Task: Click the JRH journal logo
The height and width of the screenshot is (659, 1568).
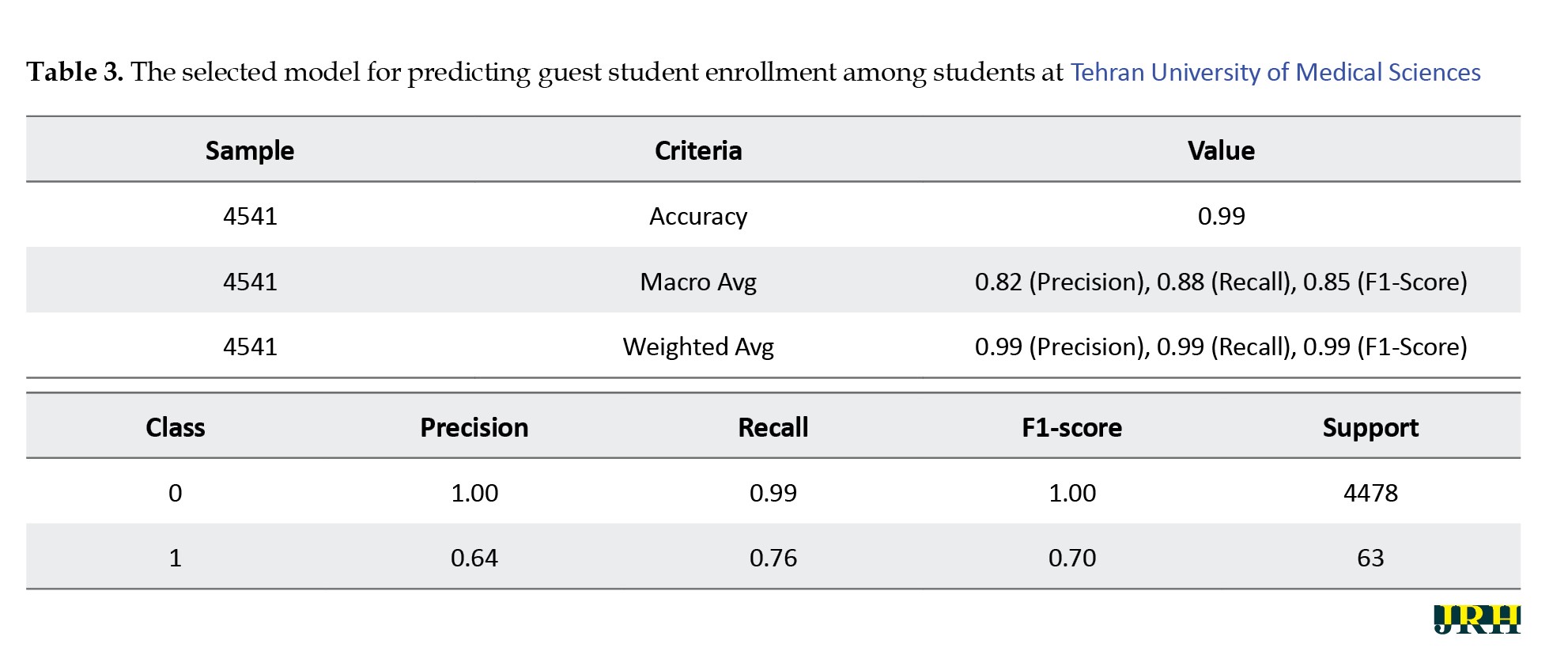Action: [x=1475, y=619]
